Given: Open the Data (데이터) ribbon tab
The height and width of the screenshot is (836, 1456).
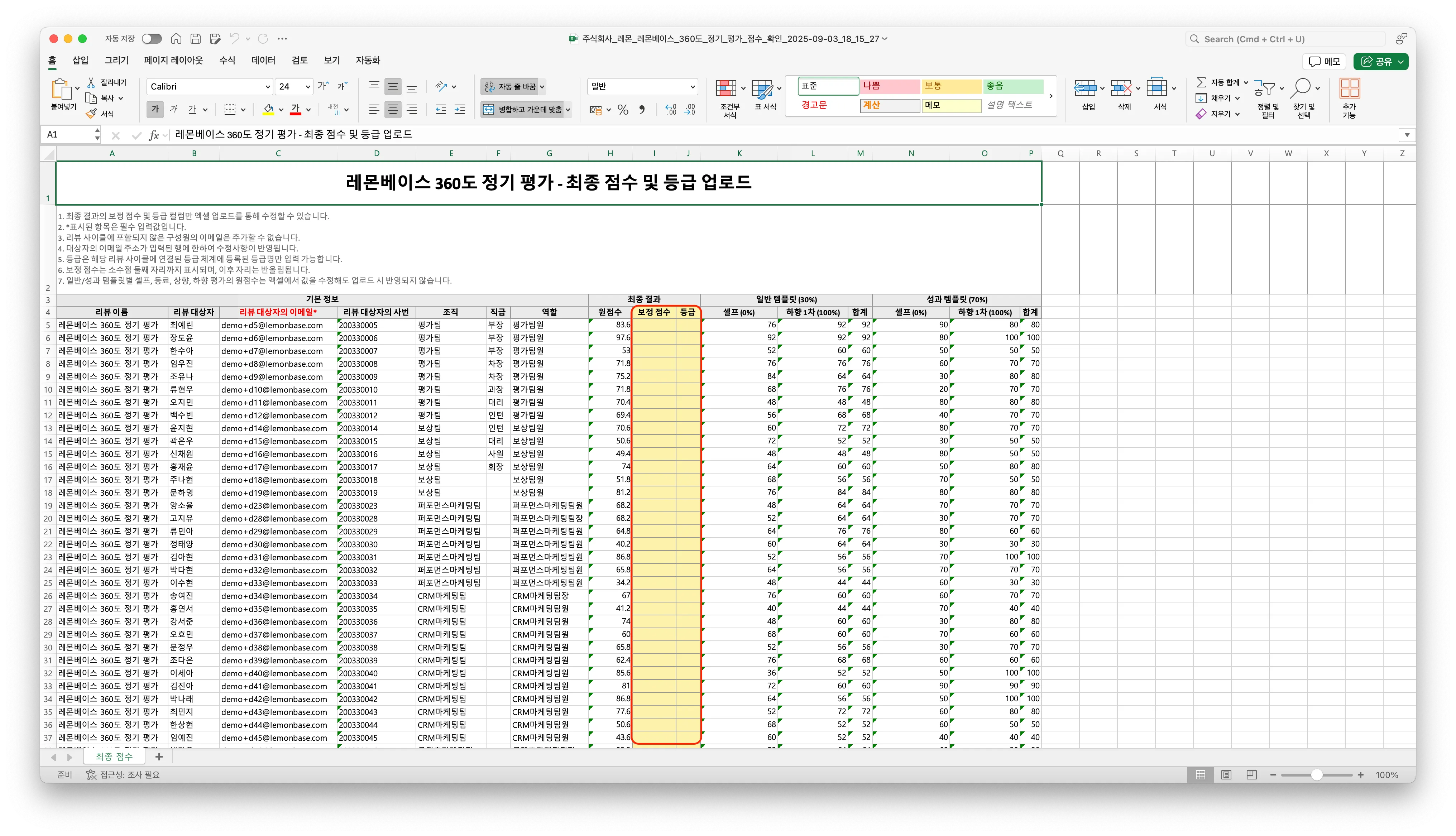Looking at the screenshot, I should click(x=264, y=60).
